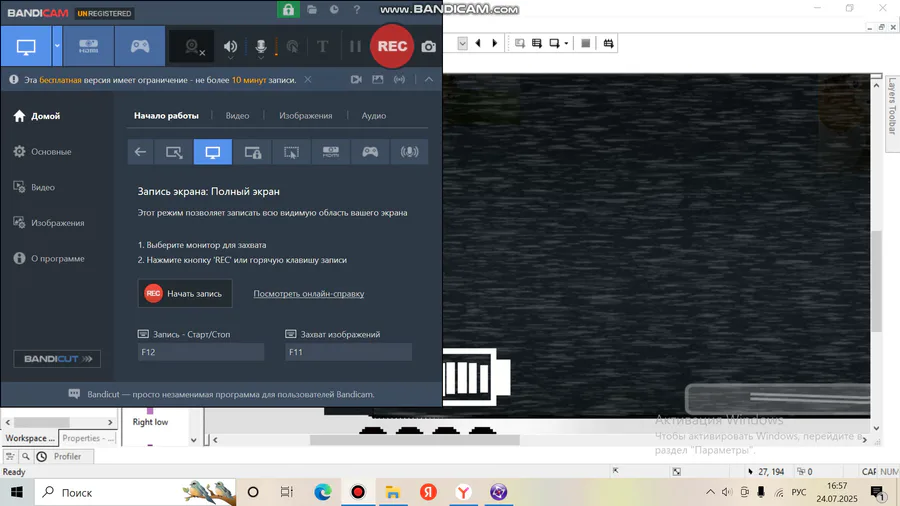900x506 pixels.
Task: Open image list icon in notice bar
Action: click(378, 80)
